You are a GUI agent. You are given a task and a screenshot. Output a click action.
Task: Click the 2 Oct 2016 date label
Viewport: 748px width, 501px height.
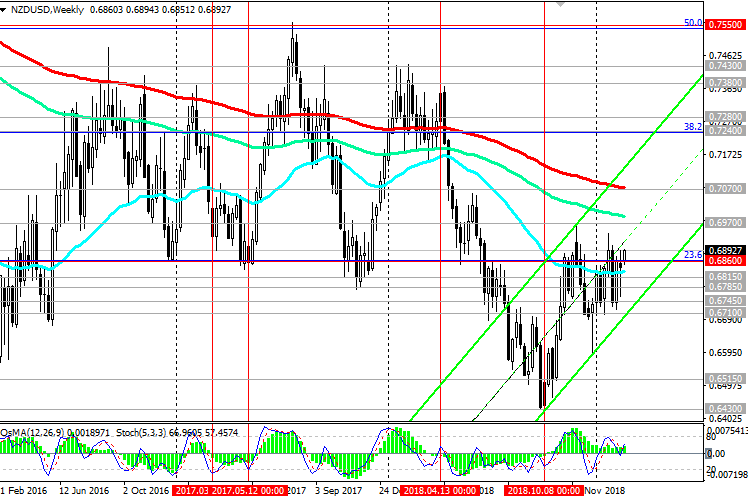coord(146,491)
